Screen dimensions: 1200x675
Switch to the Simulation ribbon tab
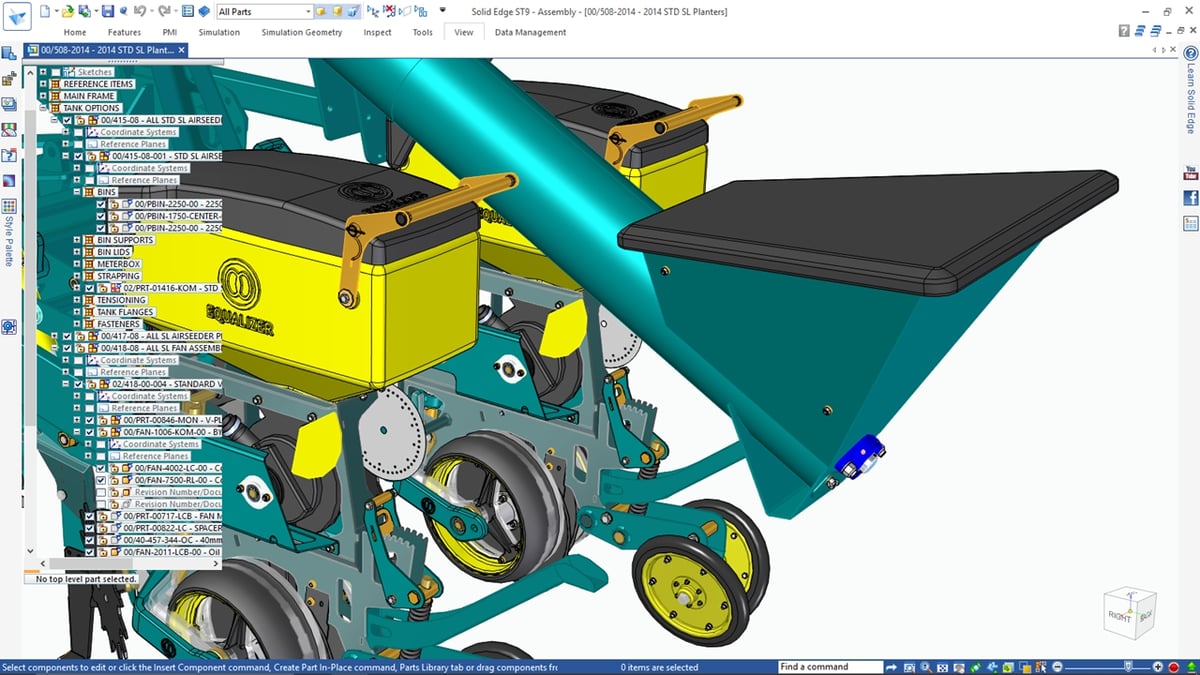(x=219, y=31)
